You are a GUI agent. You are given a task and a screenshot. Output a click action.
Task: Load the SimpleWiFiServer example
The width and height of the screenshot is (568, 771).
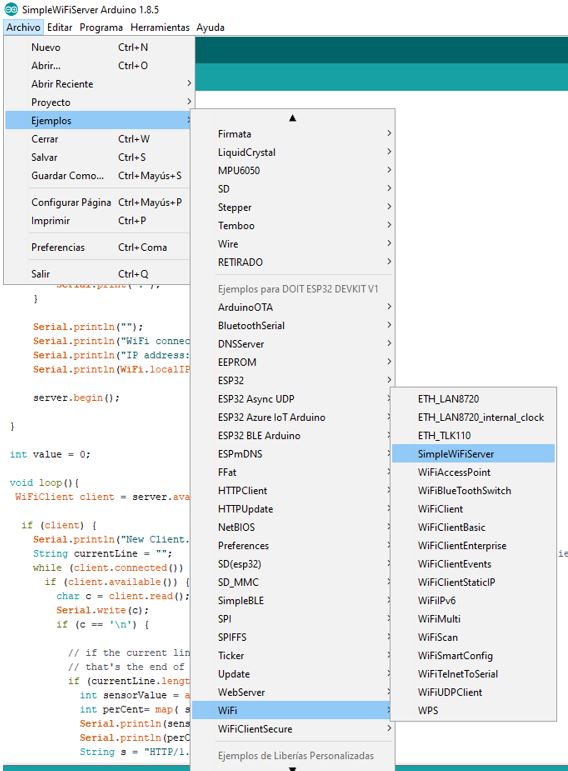(473, 454)
